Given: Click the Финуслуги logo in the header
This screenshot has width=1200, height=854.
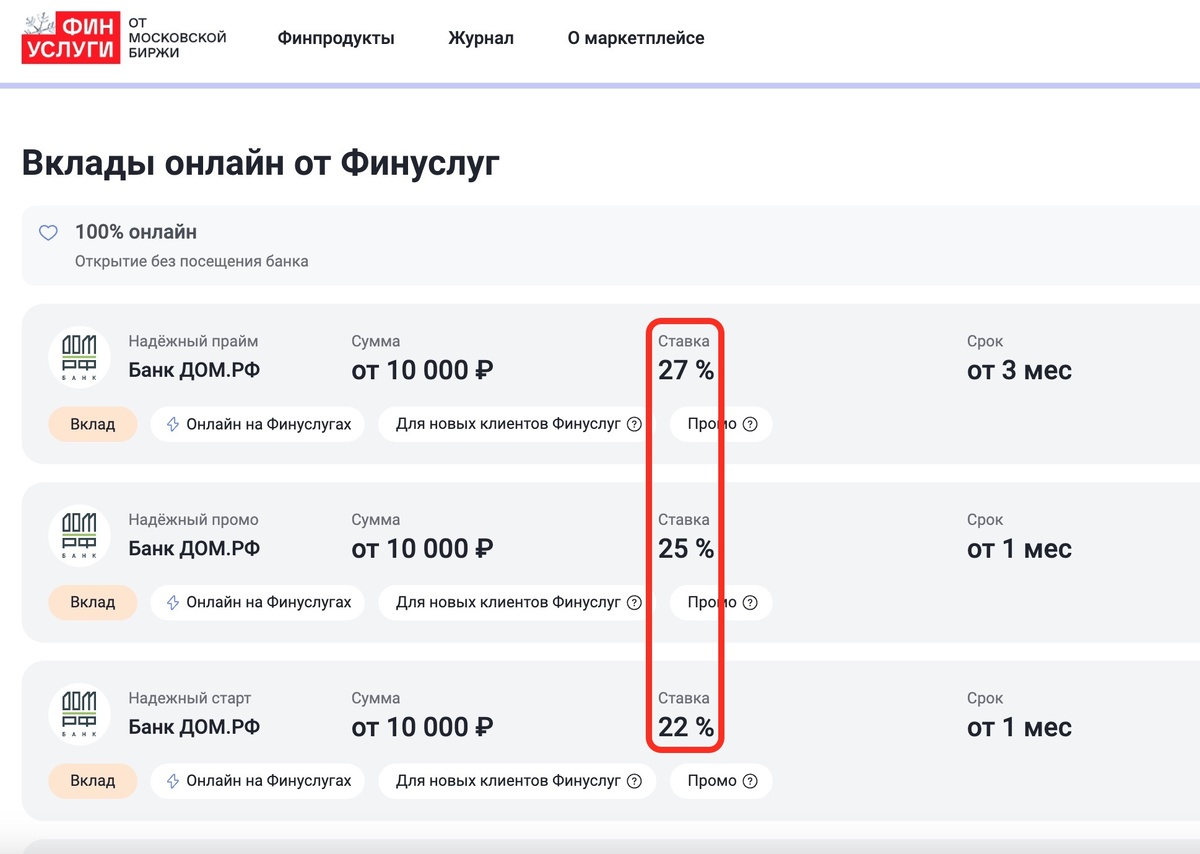Looking at the screenshot, I should tap(124, 38).
